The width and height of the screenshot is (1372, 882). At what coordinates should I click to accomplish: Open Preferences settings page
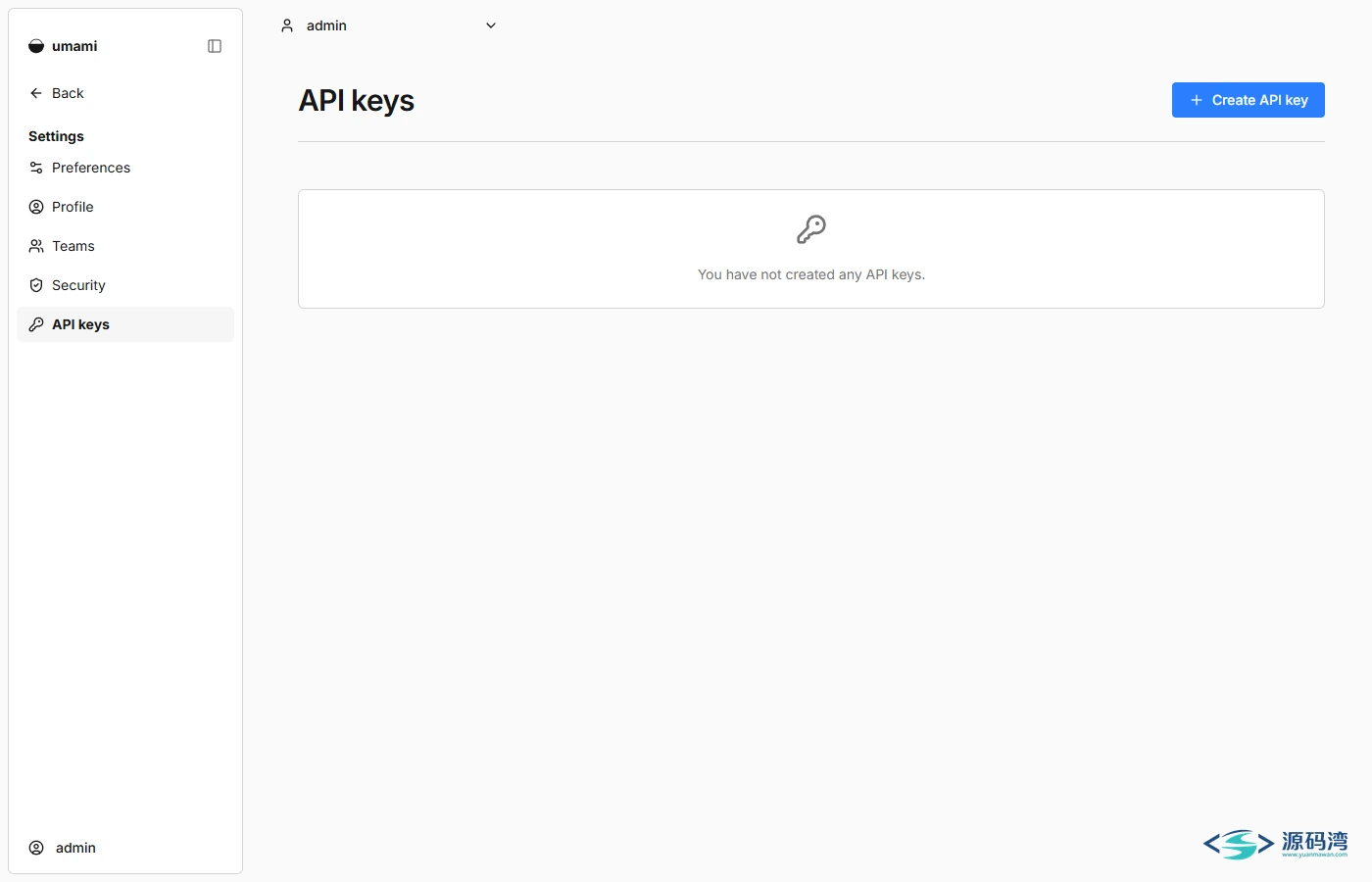[125, 168]
